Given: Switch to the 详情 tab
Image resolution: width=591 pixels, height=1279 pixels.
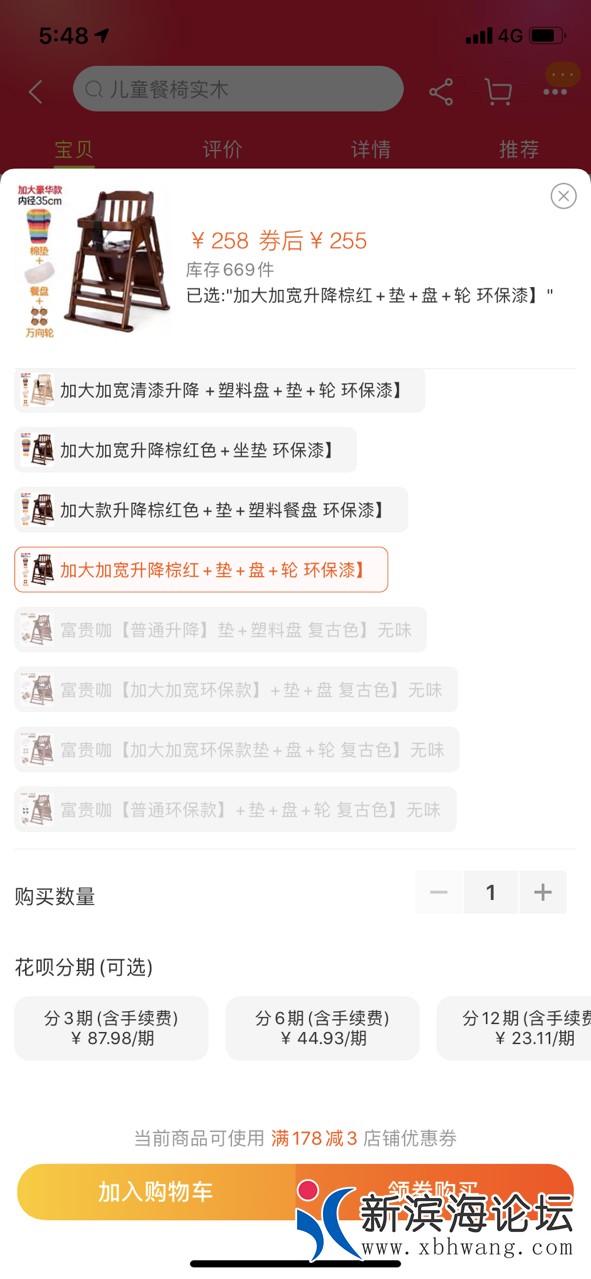Looking at the screenshot, I should (371, 150).
